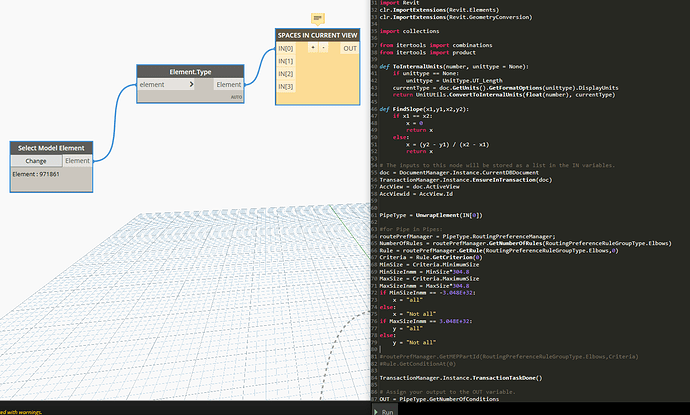The width and height of the screenshot is (690, 415).
Task: Remove an input port with the - button
Action: (x=323, y=48)
